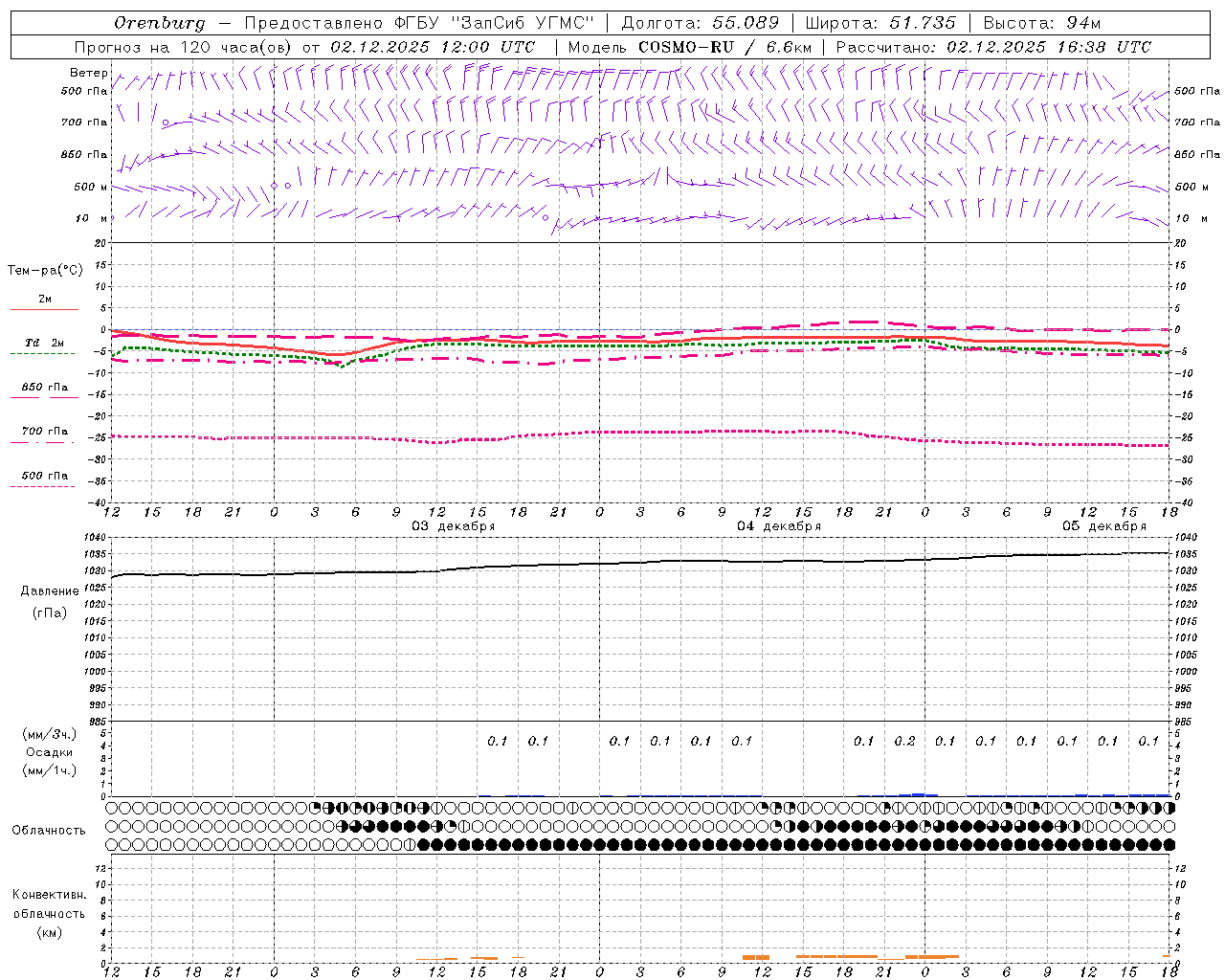The height and width of the screenshot is (980, 1225).
Task: Click the black pressure curve in the Давление chart
Action: pyautogui.click(x=641, y=562)
